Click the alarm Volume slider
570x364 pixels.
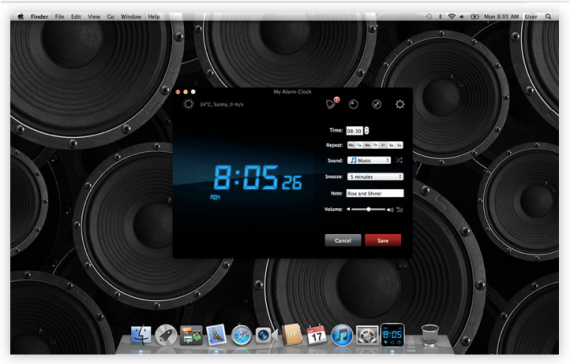368,209
